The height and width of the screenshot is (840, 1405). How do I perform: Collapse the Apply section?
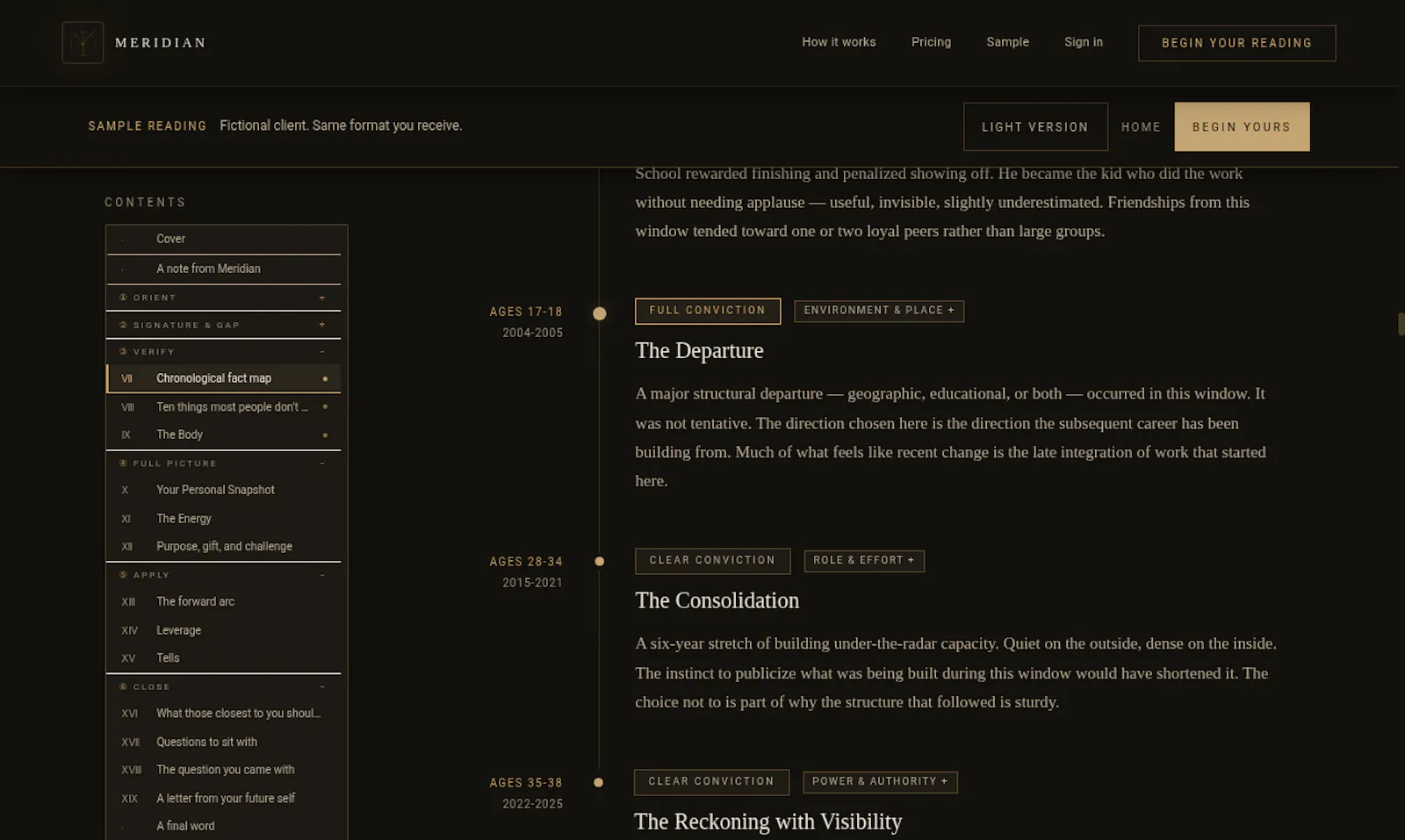(223, 575)
